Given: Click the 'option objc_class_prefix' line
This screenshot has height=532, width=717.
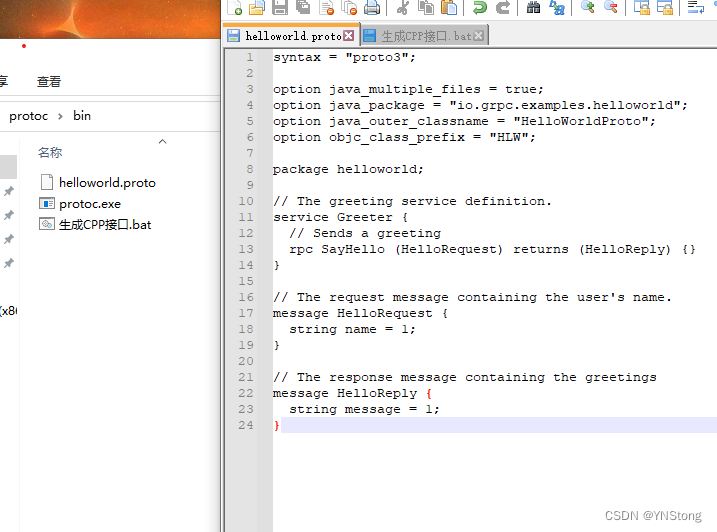Looking at the screenshot, I should [x=404, y=137].
